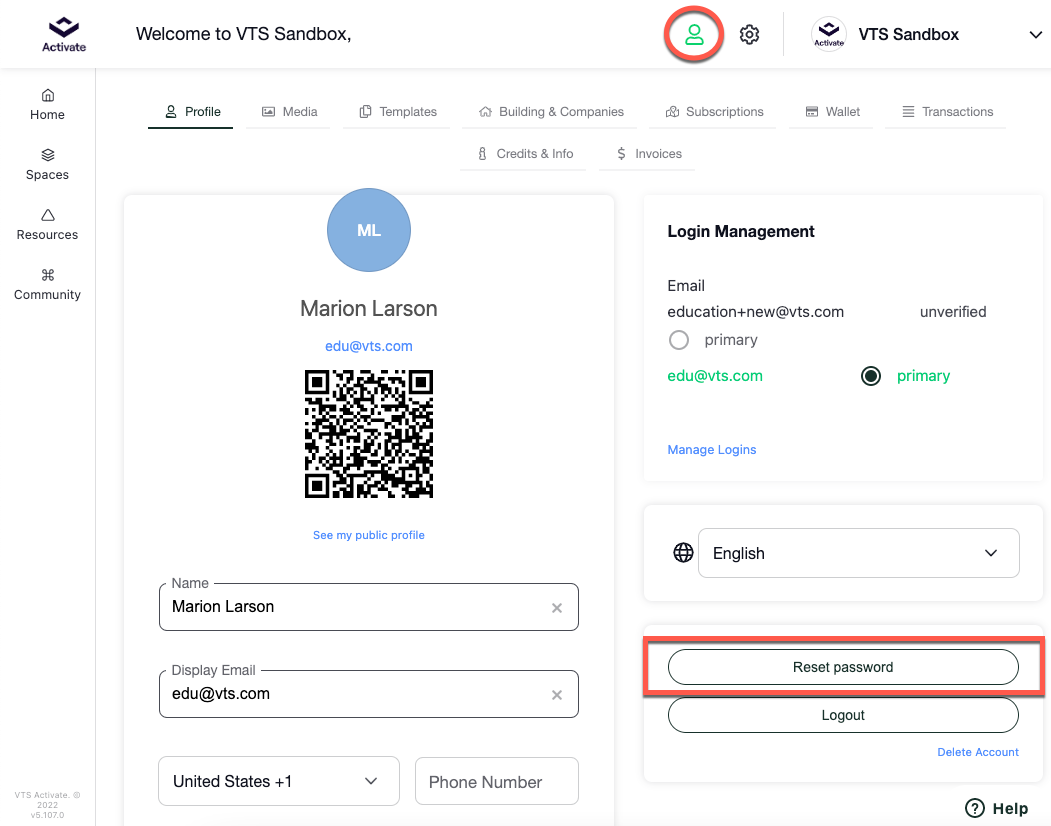Click the Delete Account link

978,752
